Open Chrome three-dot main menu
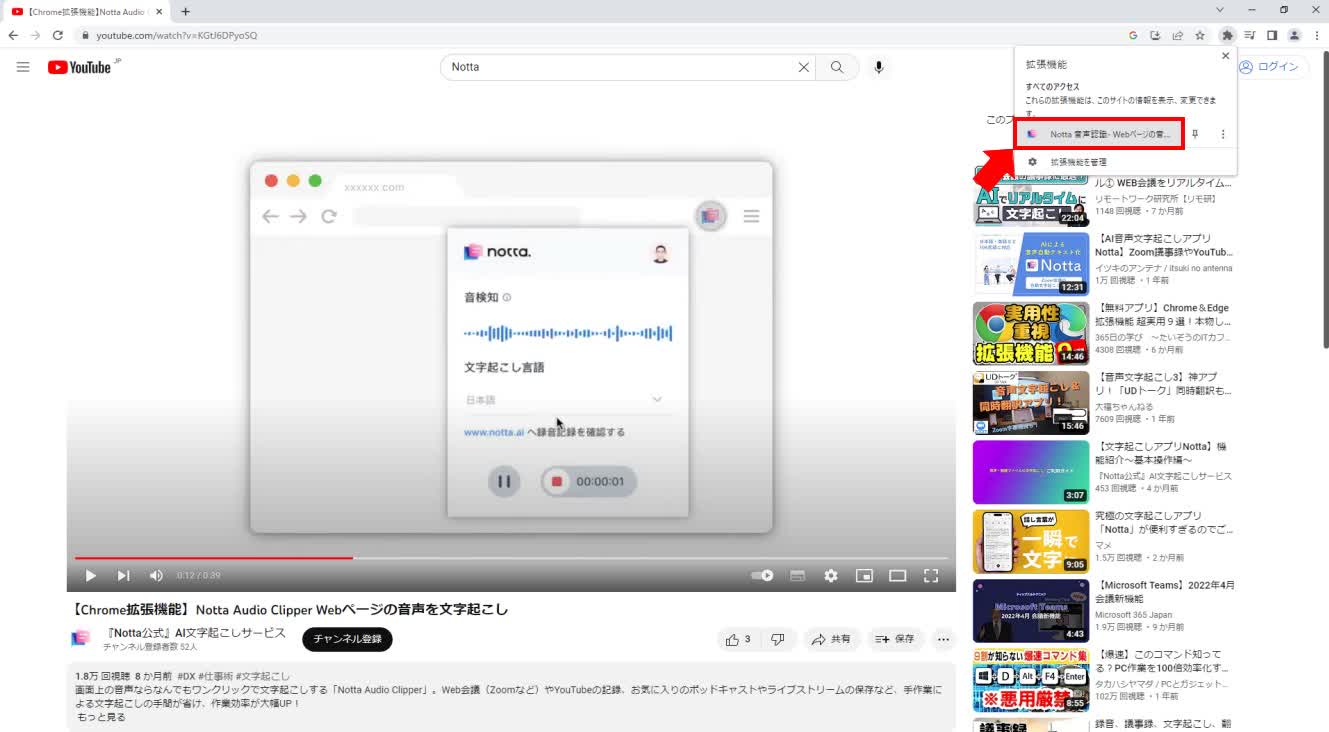The image size is (1329, 732). tap(1316, 35)
